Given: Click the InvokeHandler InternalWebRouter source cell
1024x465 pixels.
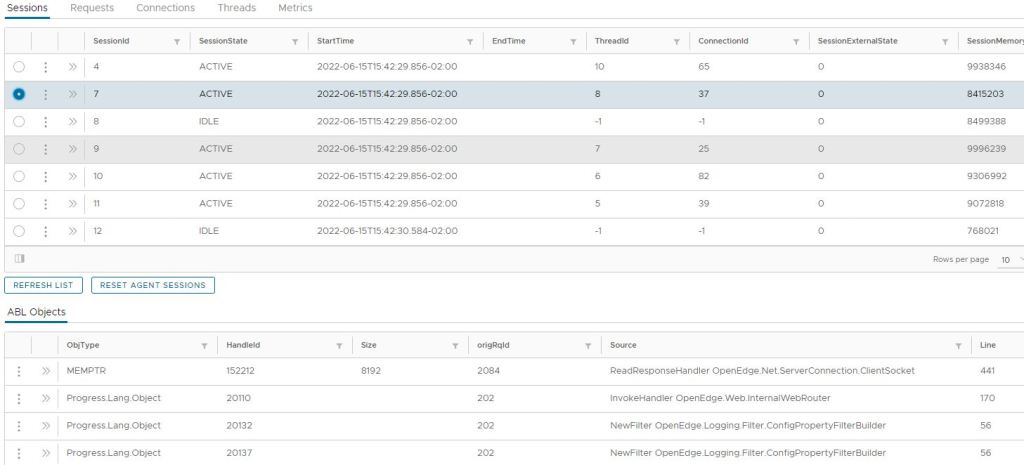Looking at the screenshot, I should (x=720, y=398).
